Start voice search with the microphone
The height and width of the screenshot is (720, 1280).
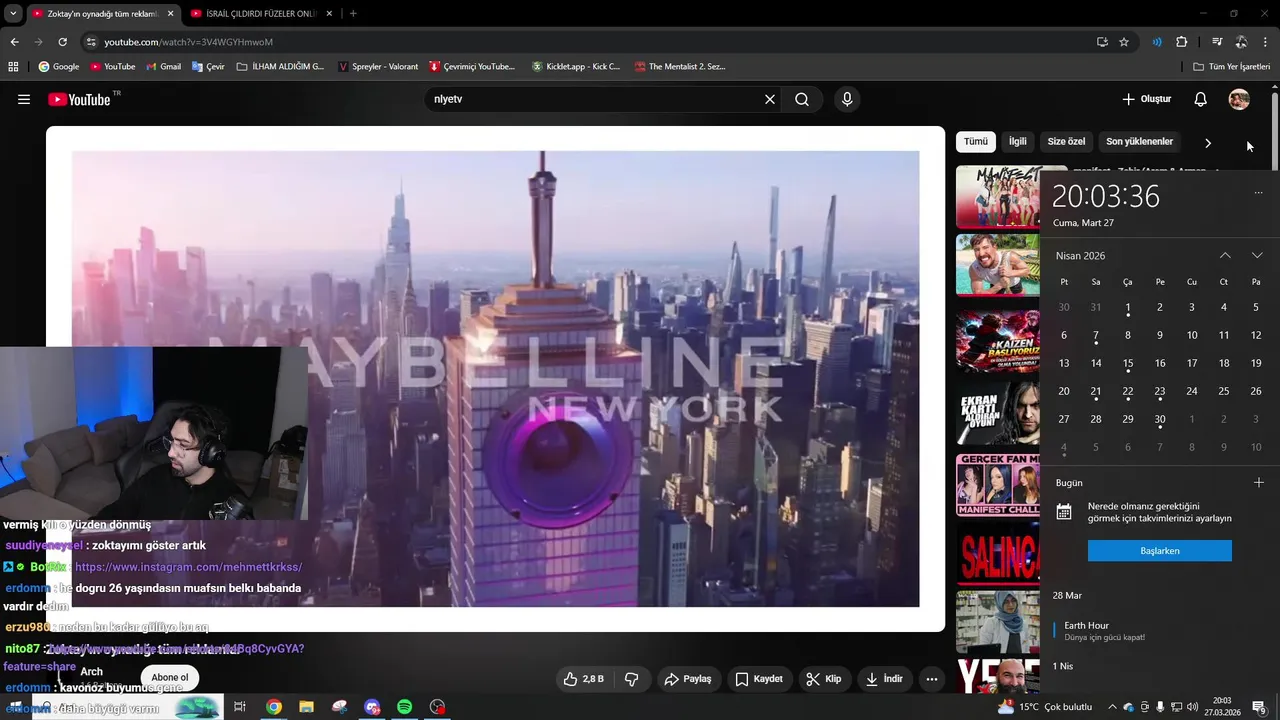[x=847, y=99]
